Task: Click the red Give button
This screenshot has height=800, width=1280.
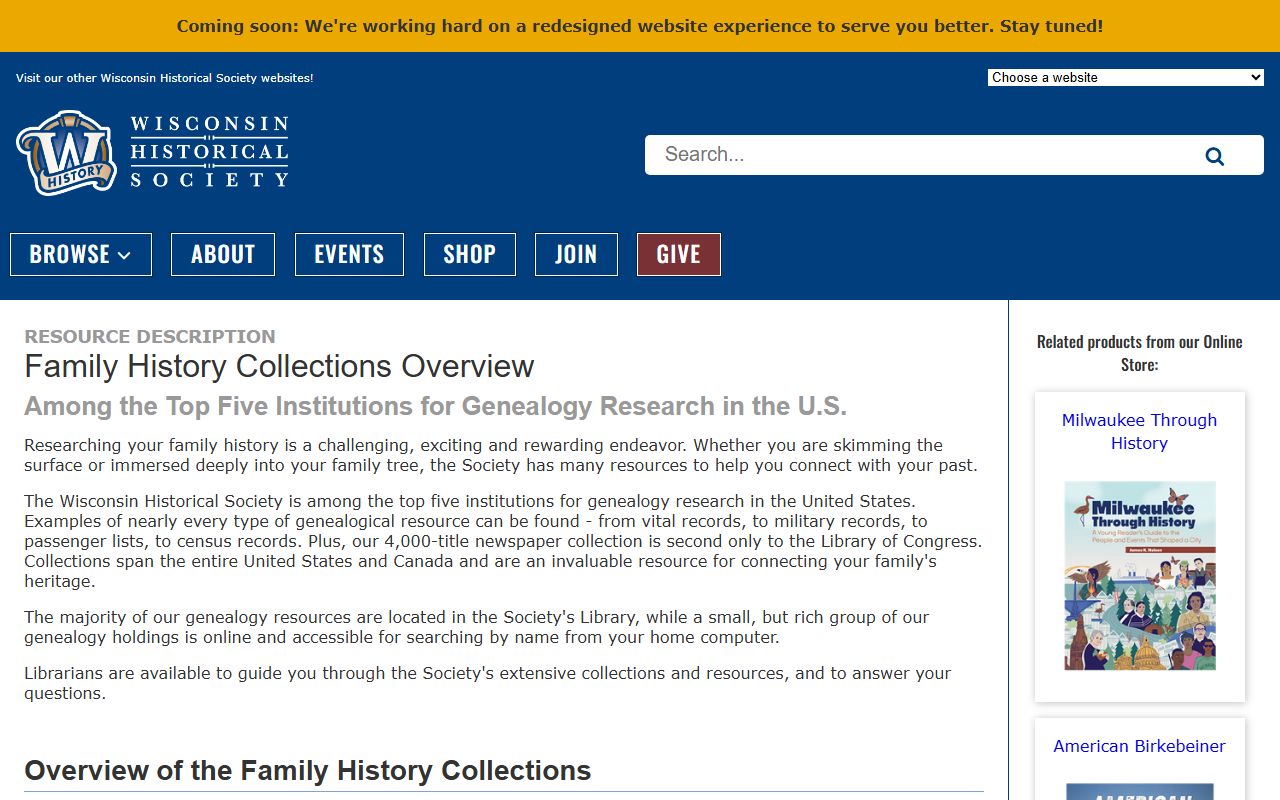Action: click(679, 254)
